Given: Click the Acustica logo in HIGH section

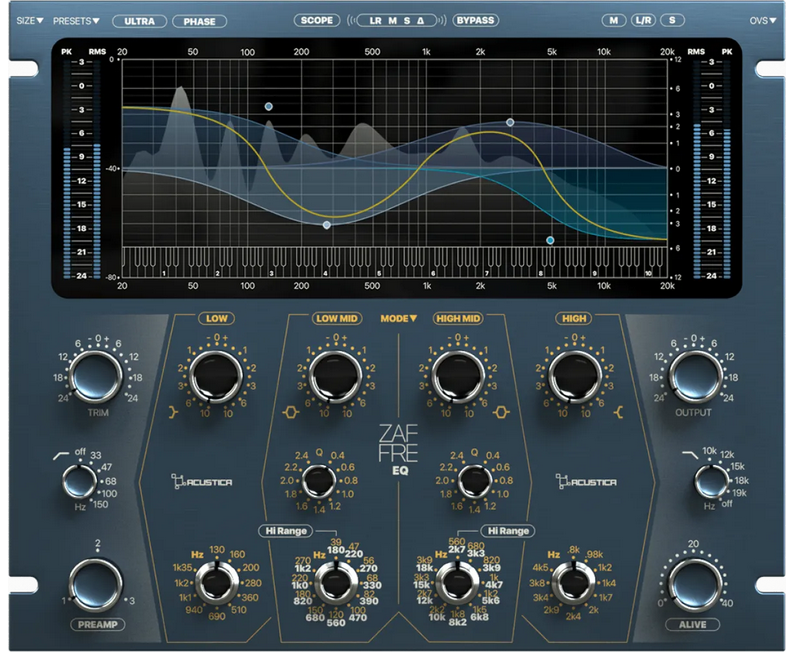Looking at the screenshot, I should tap(586, 481).
